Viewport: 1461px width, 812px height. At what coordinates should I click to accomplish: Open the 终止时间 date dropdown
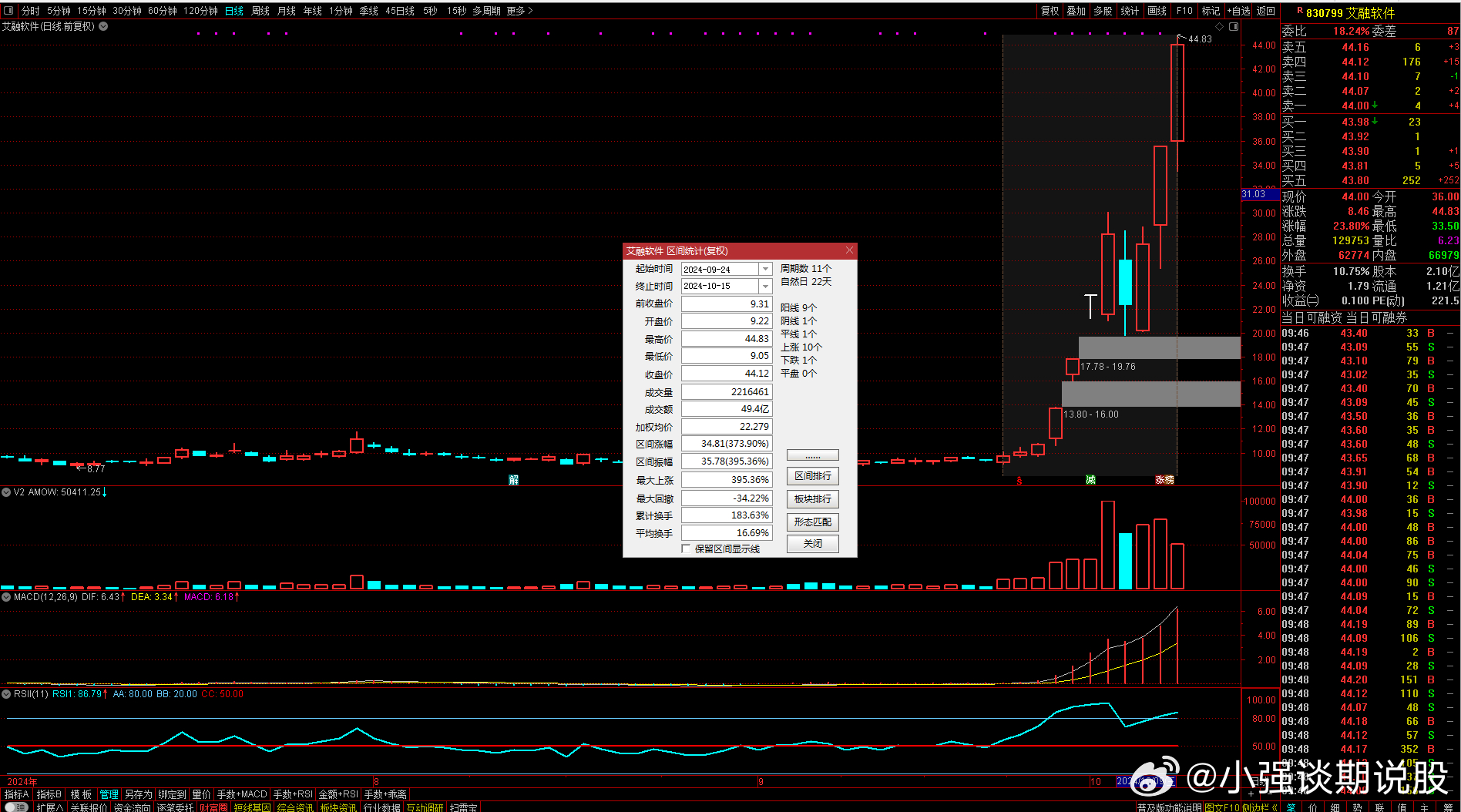[765, 286]
